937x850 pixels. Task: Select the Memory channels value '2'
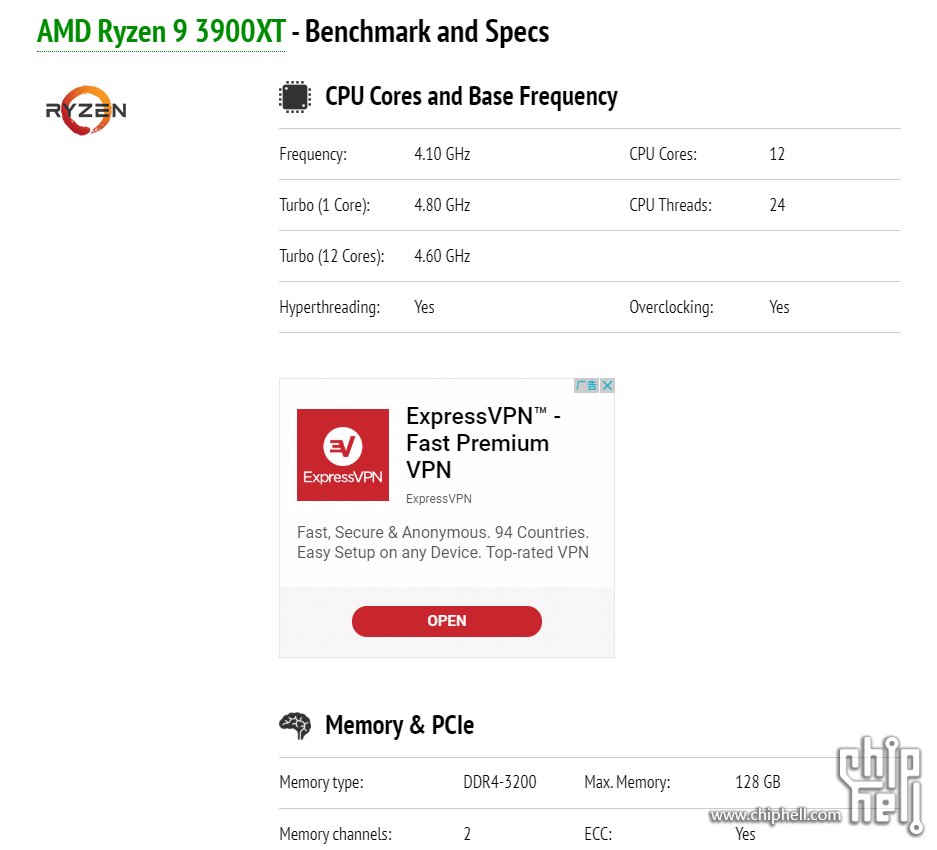[x=467, y=834]
